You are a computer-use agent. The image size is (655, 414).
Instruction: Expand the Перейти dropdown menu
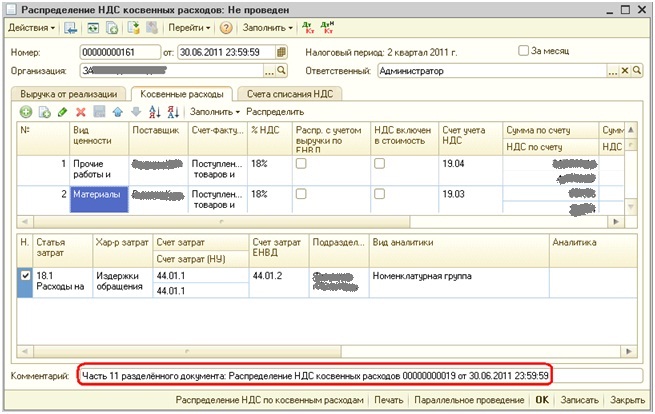[187, 28]
